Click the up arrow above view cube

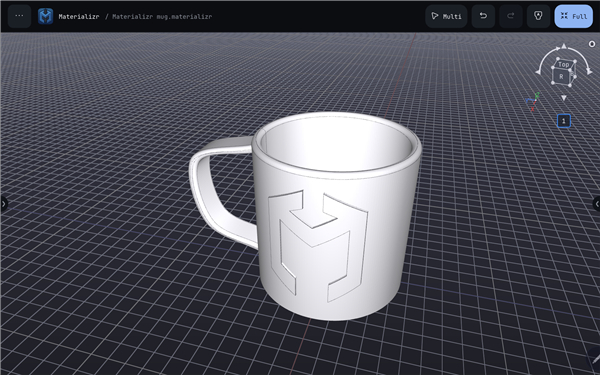pos(564,47)
